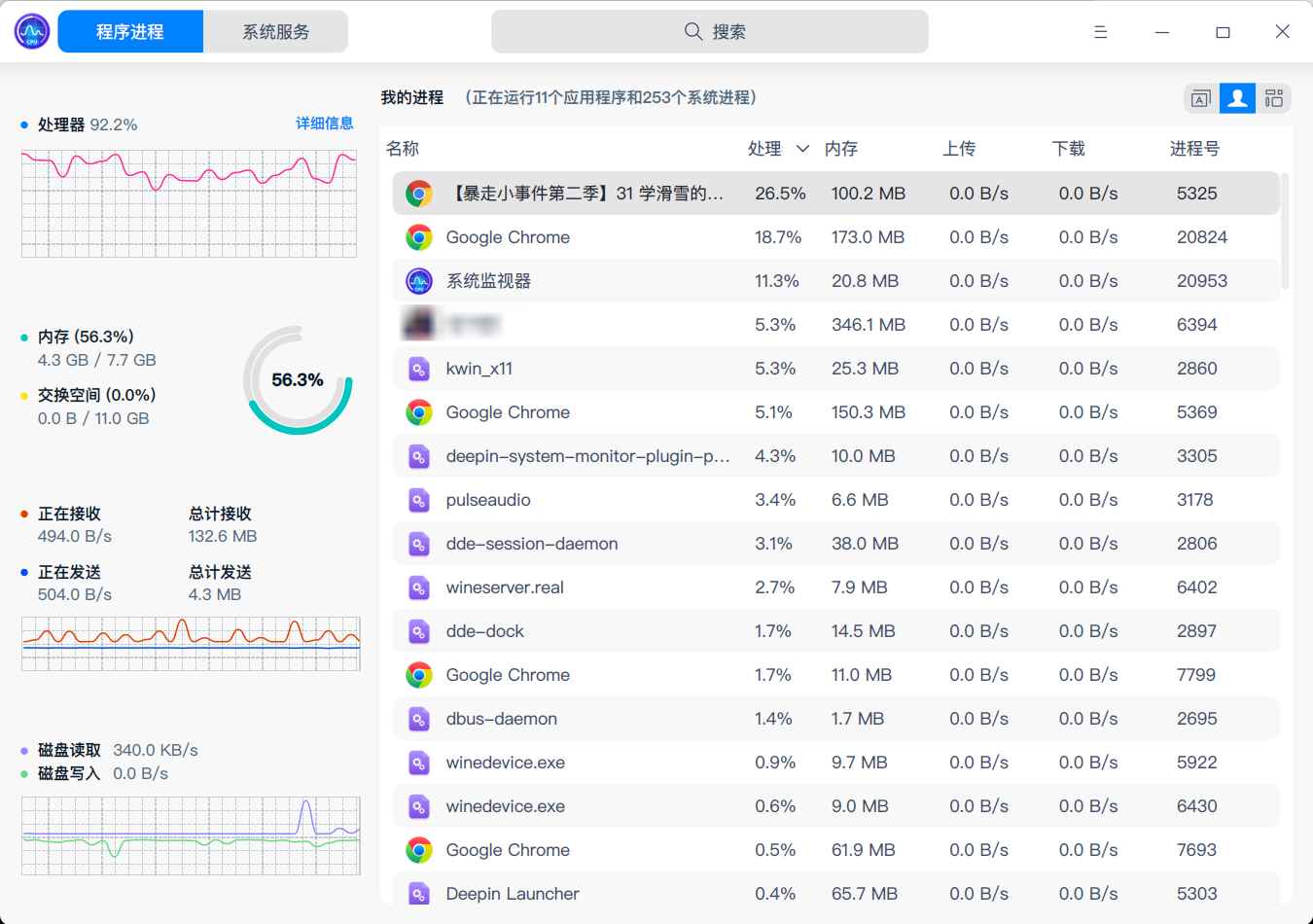The width and height of the screenshot is (1313, 924).
Task: Select the Google Chrome icon for PID 20824
Action: click(x=419, y=236)
